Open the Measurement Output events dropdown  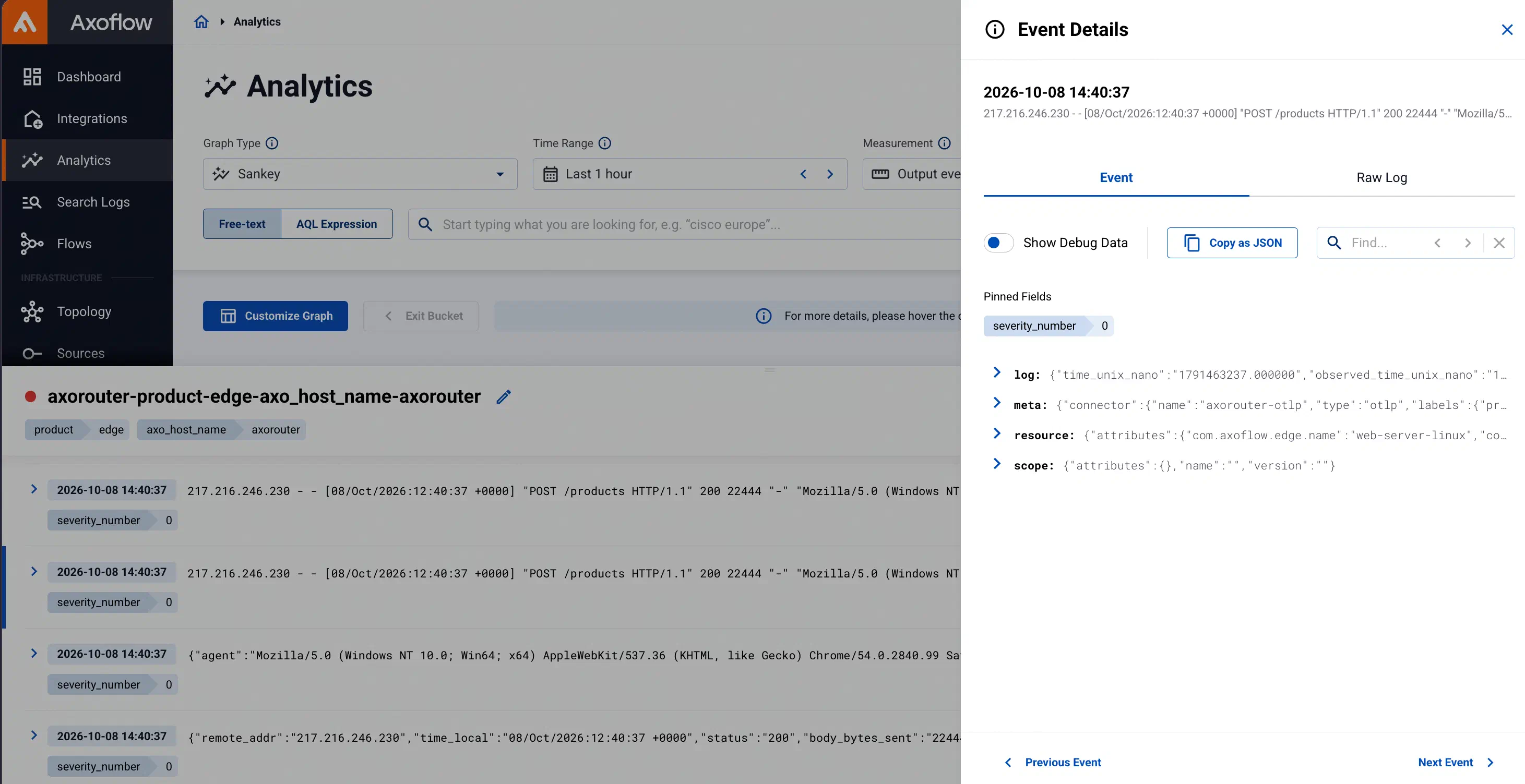912,174
